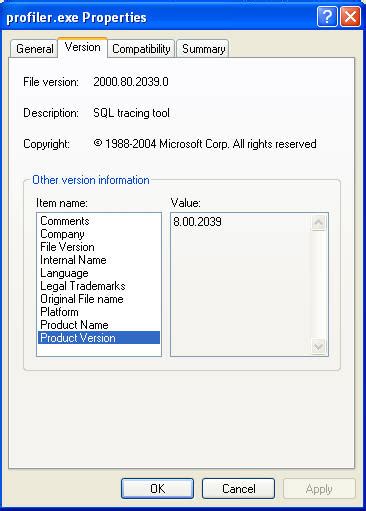The height and width of the screenshot is (511, 366).
Task: Click the Microsoft Corp. copyright text
Action: tap(205, 144)
